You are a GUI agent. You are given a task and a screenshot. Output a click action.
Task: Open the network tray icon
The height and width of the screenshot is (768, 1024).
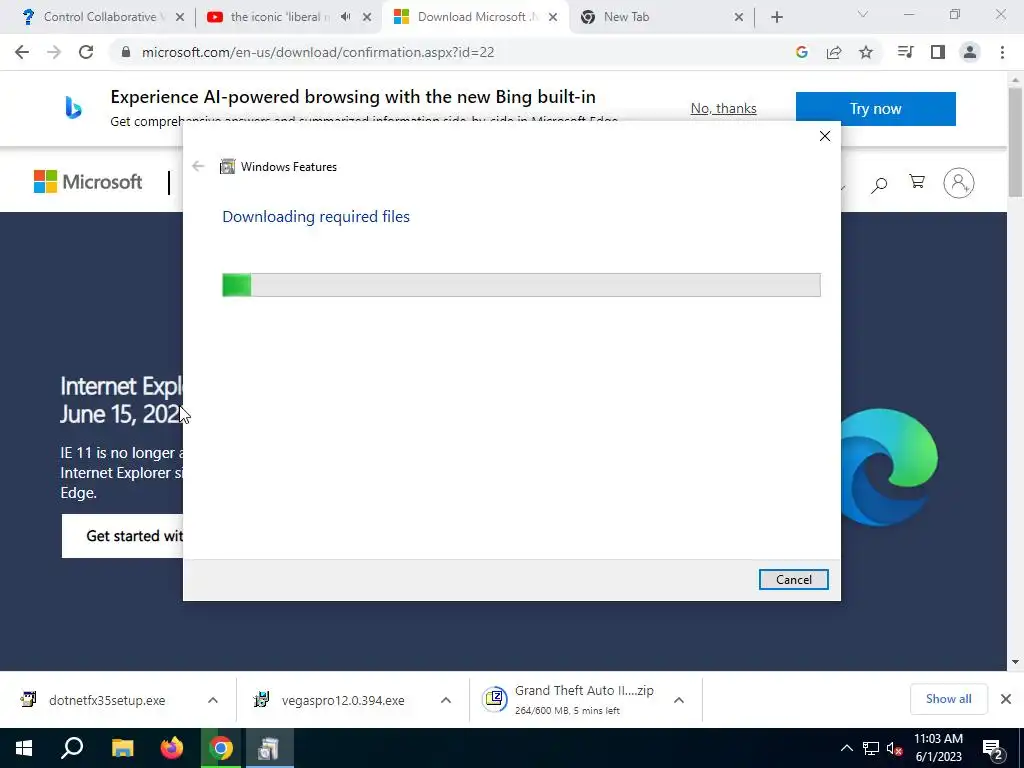(871, 748)
